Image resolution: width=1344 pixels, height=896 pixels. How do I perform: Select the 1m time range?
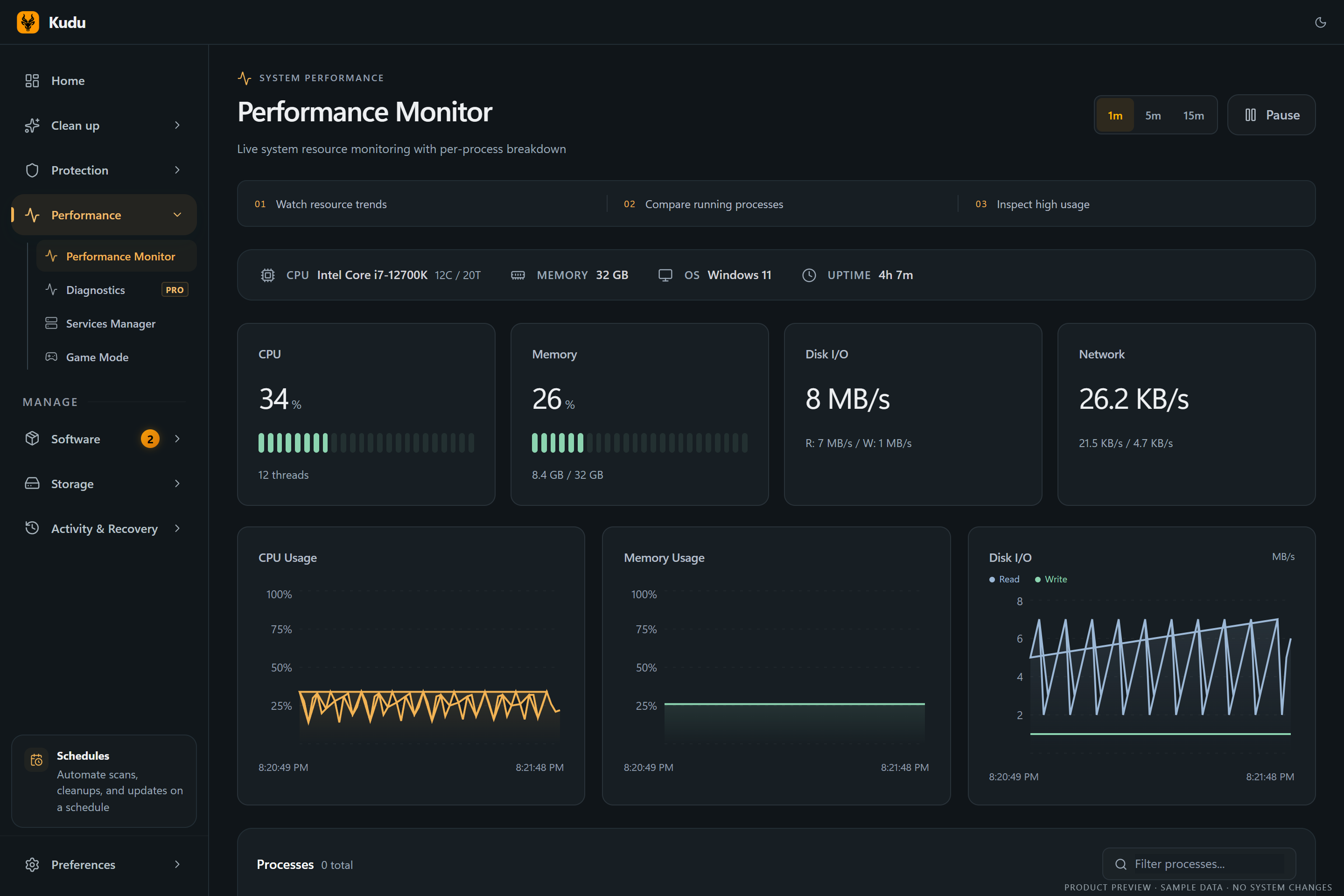pyautogui.click(x=1115, y=115)
